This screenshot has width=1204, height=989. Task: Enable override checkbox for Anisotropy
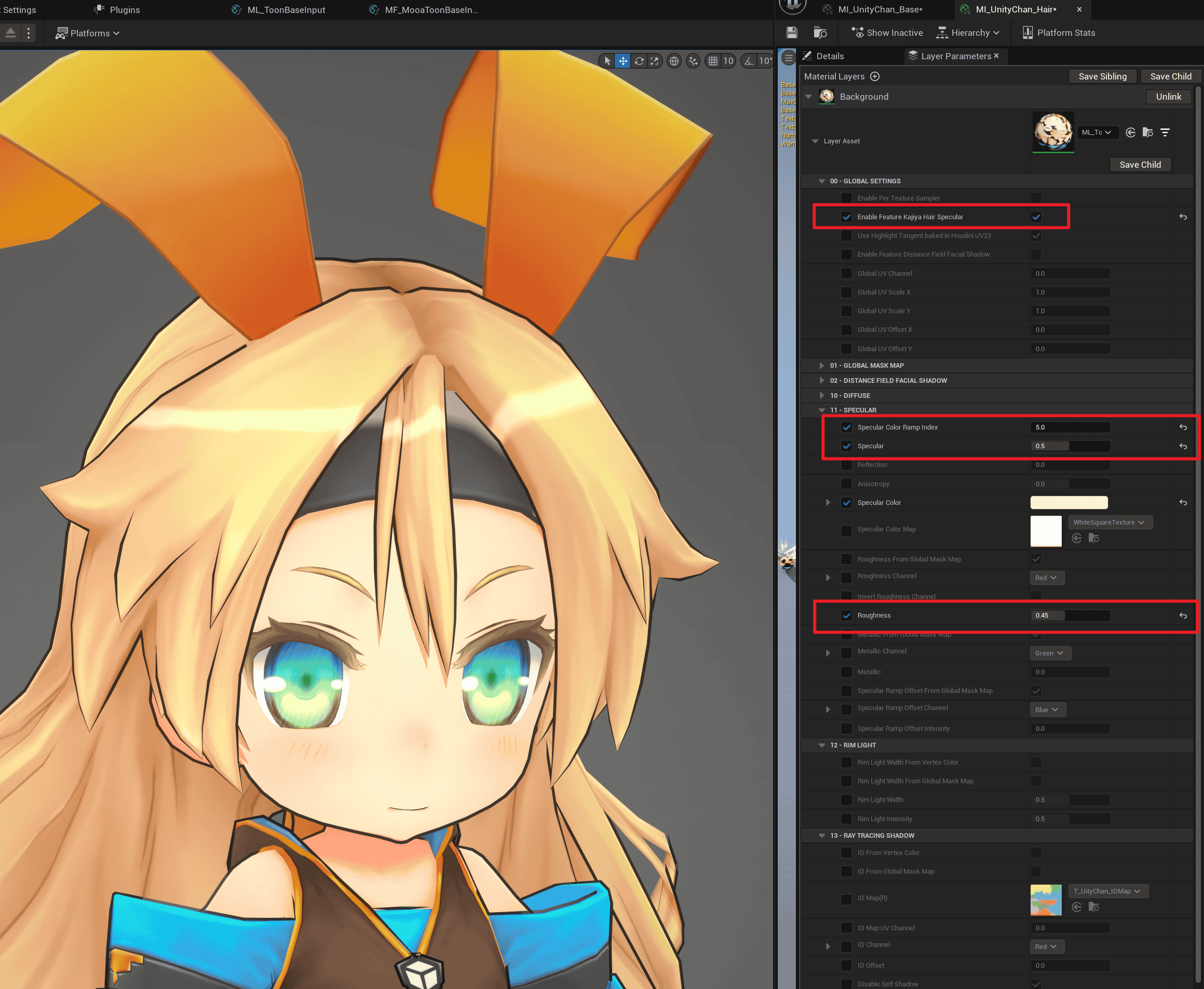[846, 484]
